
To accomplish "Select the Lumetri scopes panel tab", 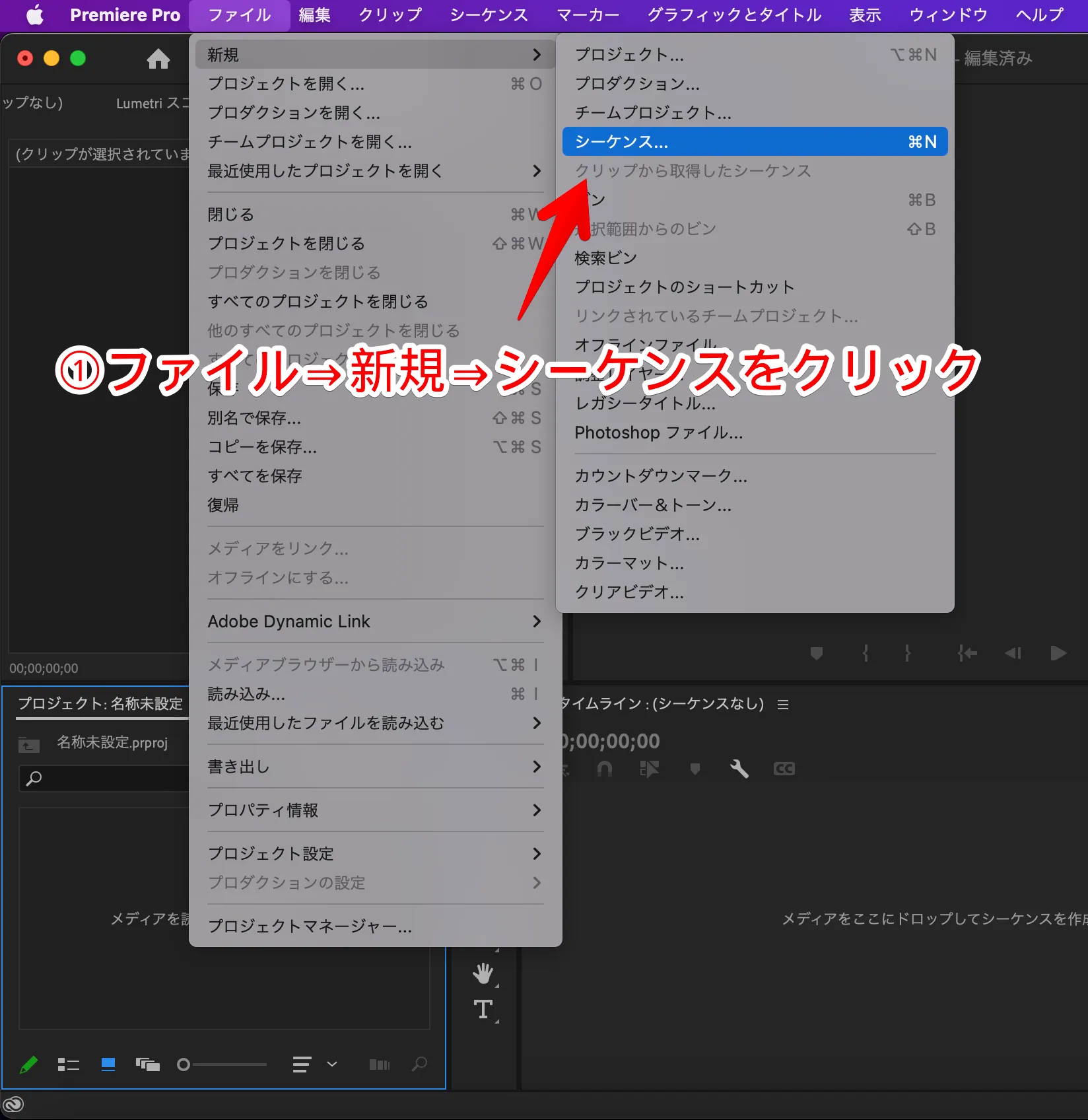I will click(x=152, y=103).
